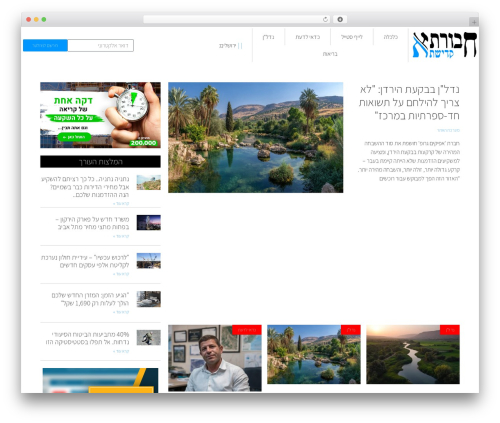The width and height of the screenshot is (500, 423).
Task: Open the small oasis pond article card
Action: (314, 355)
